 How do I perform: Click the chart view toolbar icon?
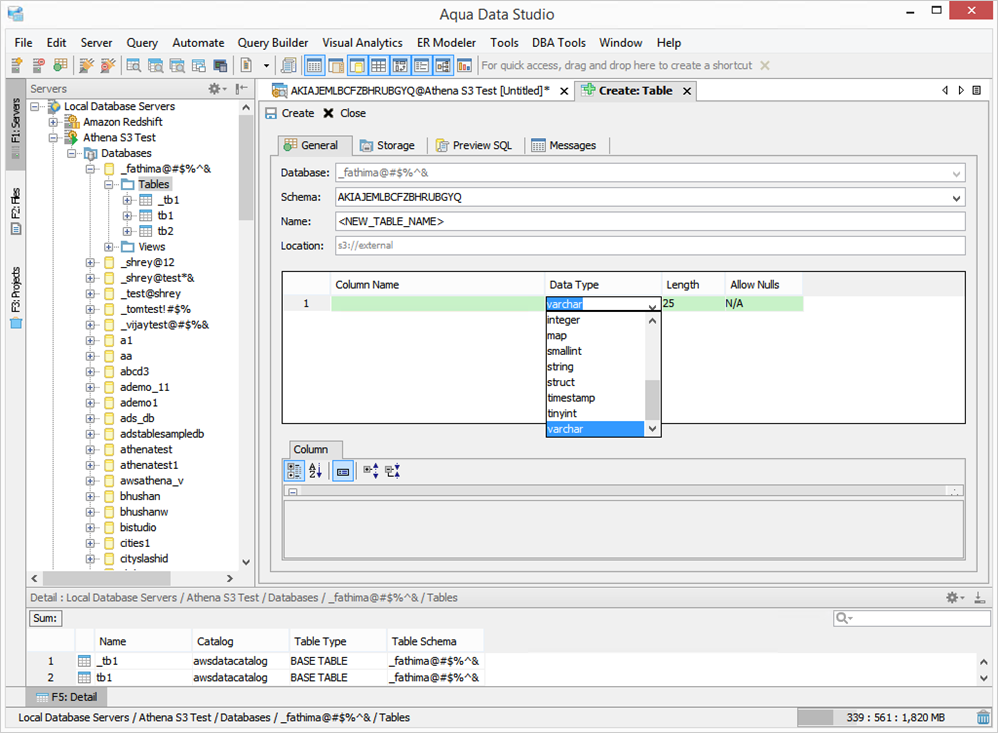465,65
